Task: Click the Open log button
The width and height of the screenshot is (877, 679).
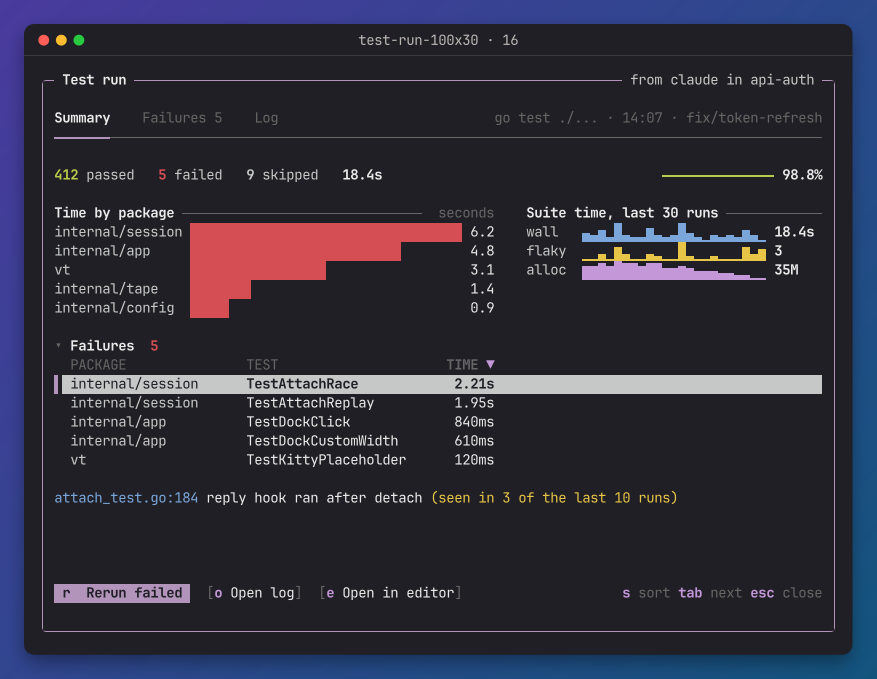Action: 254,593
